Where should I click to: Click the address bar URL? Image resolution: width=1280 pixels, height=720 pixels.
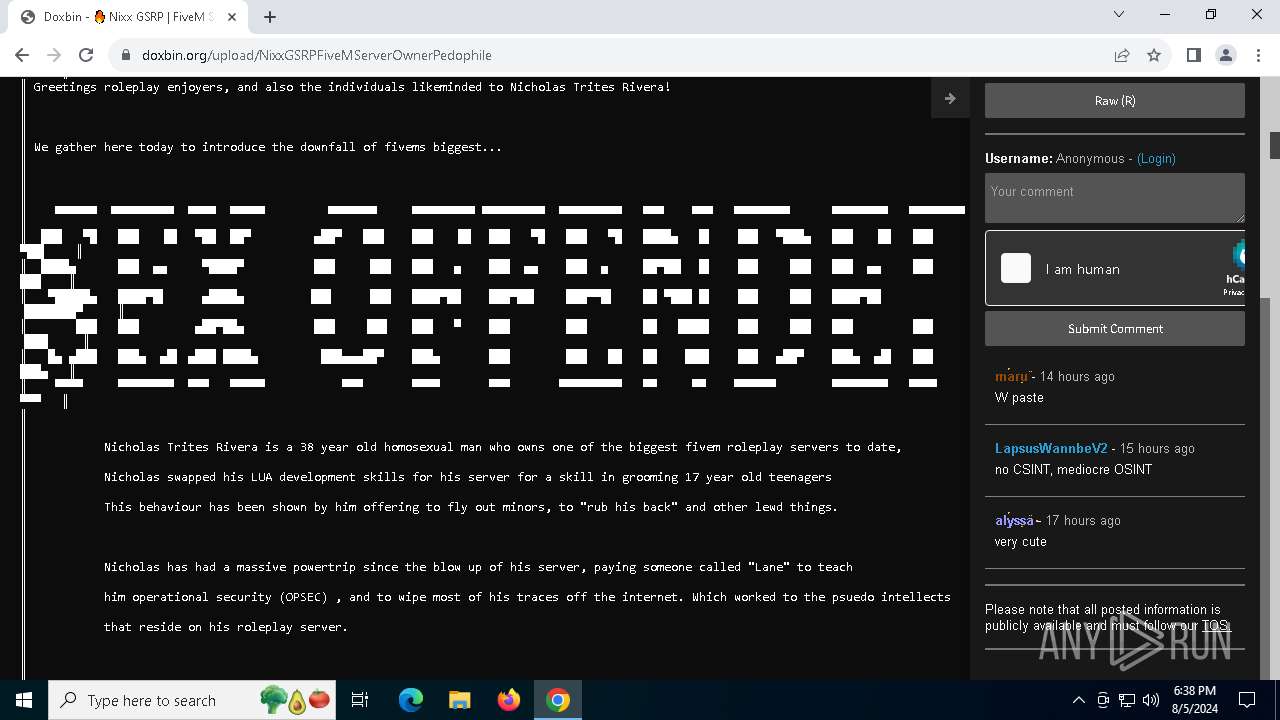(317, 55)
